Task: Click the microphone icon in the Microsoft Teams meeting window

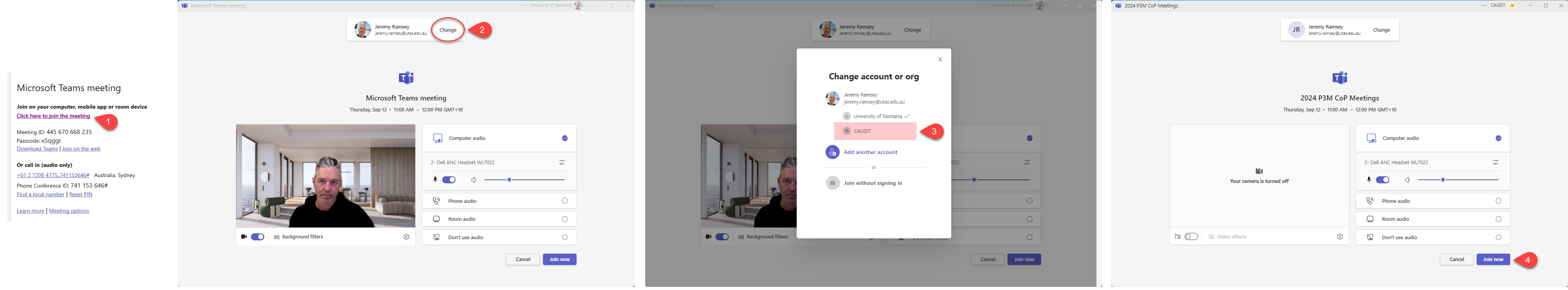Action: point(435,180)
